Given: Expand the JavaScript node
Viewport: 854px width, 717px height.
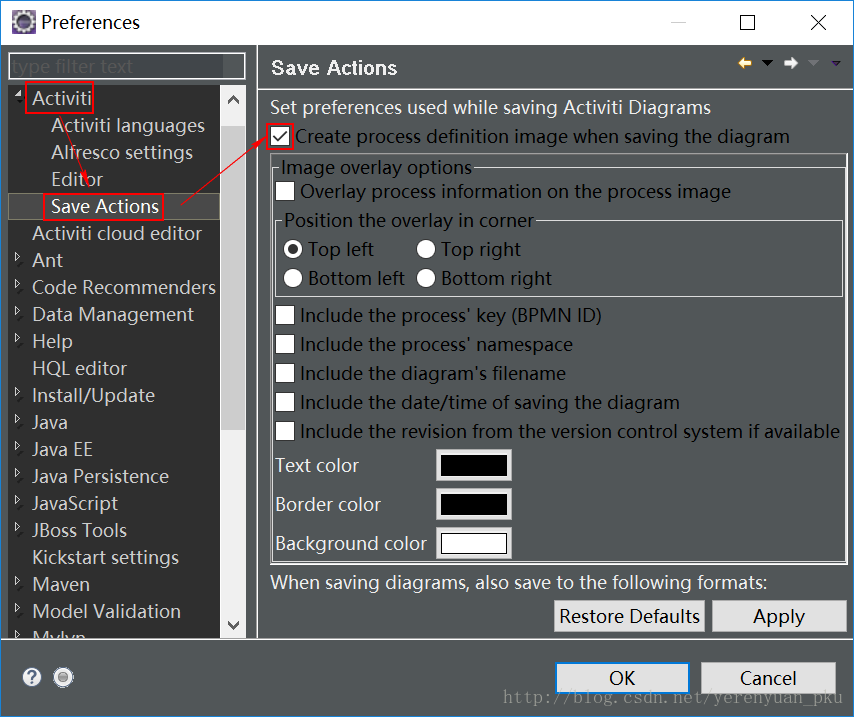Looking at the screenshot, I should click(18, 500).
